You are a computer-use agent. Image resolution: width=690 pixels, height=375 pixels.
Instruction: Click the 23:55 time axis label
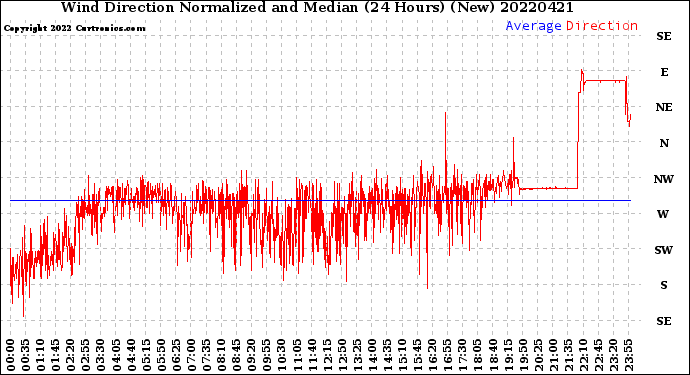(628, 354)
